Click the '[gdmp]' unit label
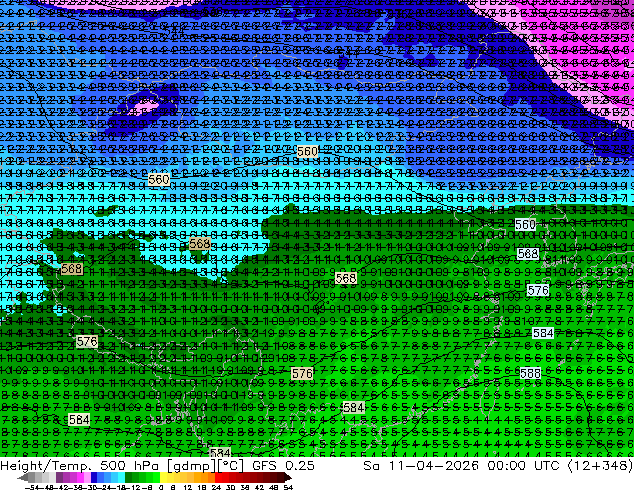Screen dimensions: 634x490 click(190, 466)
